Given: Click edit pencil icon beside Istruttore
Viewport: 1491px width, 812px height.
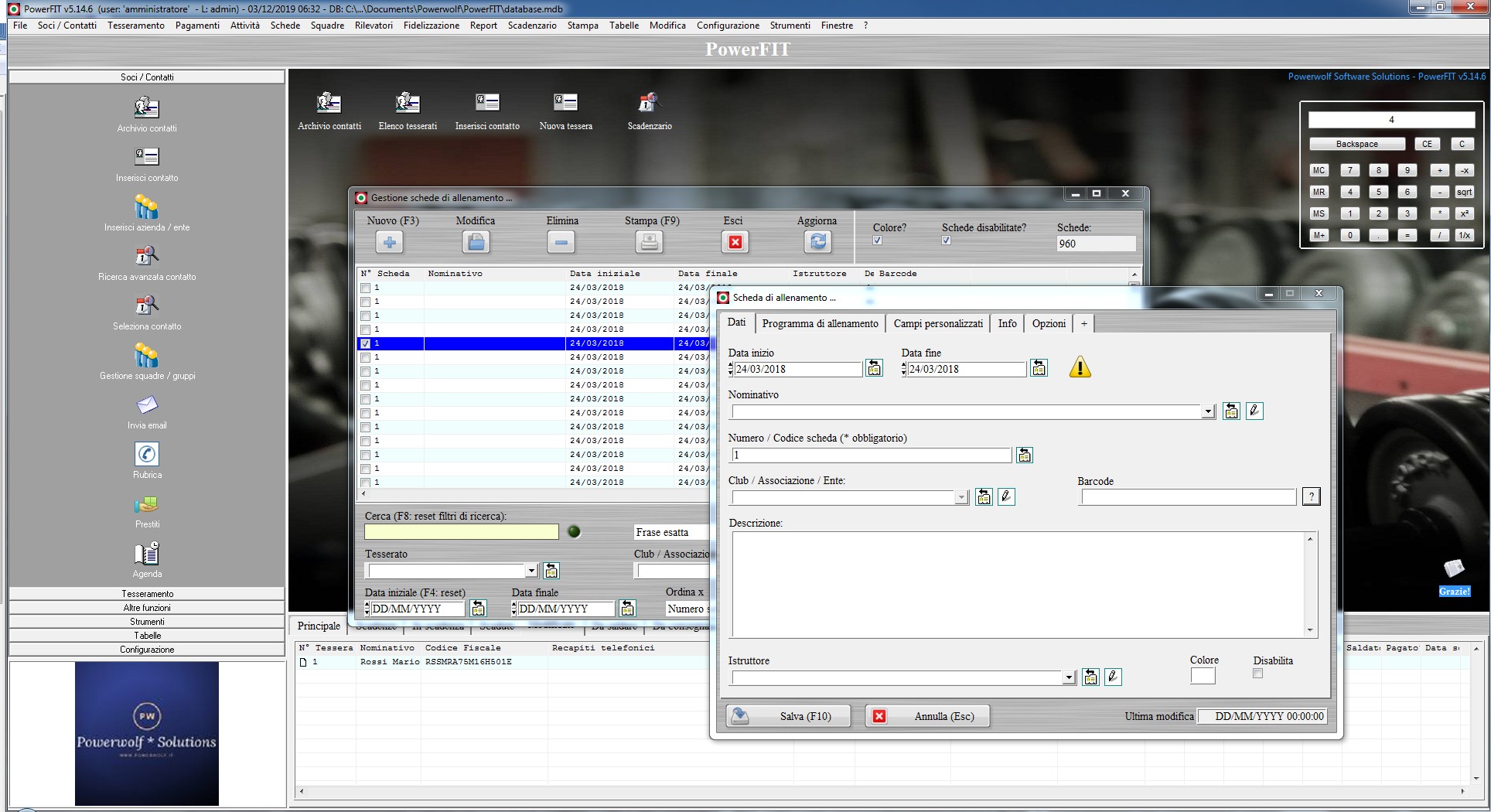Looking at the screenshot, I should point(1113,677).
